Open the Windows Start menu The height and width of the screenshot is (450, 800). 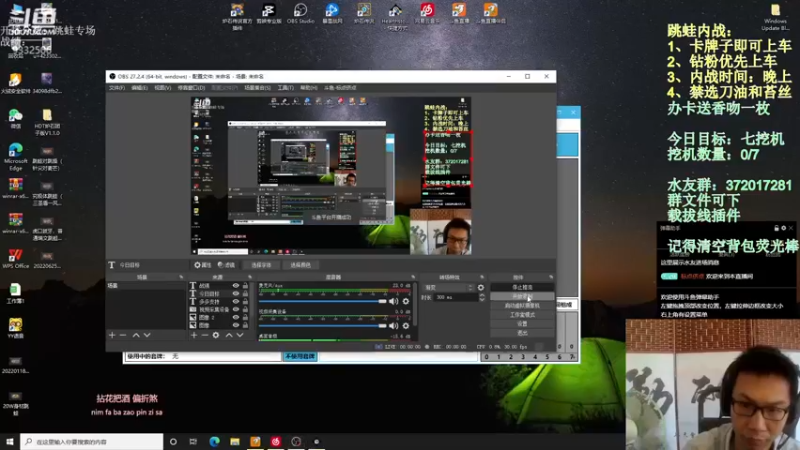pos(10,441)
